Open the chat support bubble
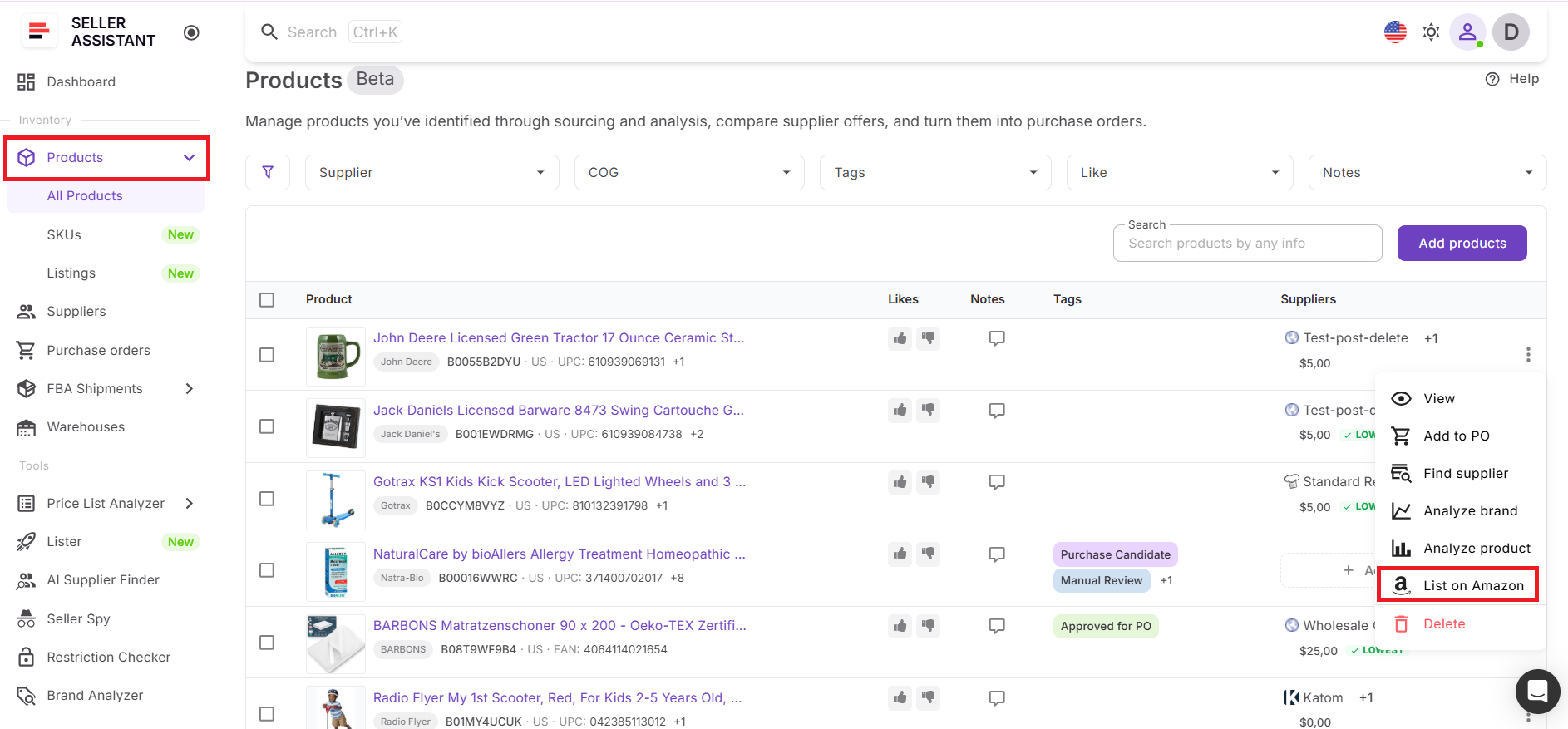Screen dimensions: 1568x729 (x=1537, y=691)
